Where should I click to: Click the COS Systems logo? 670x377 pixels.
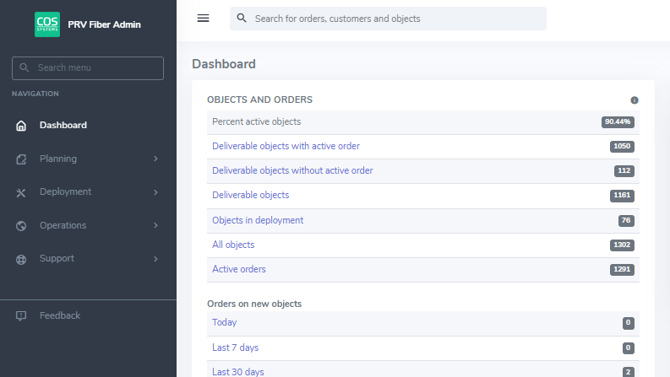click(47, 24)
